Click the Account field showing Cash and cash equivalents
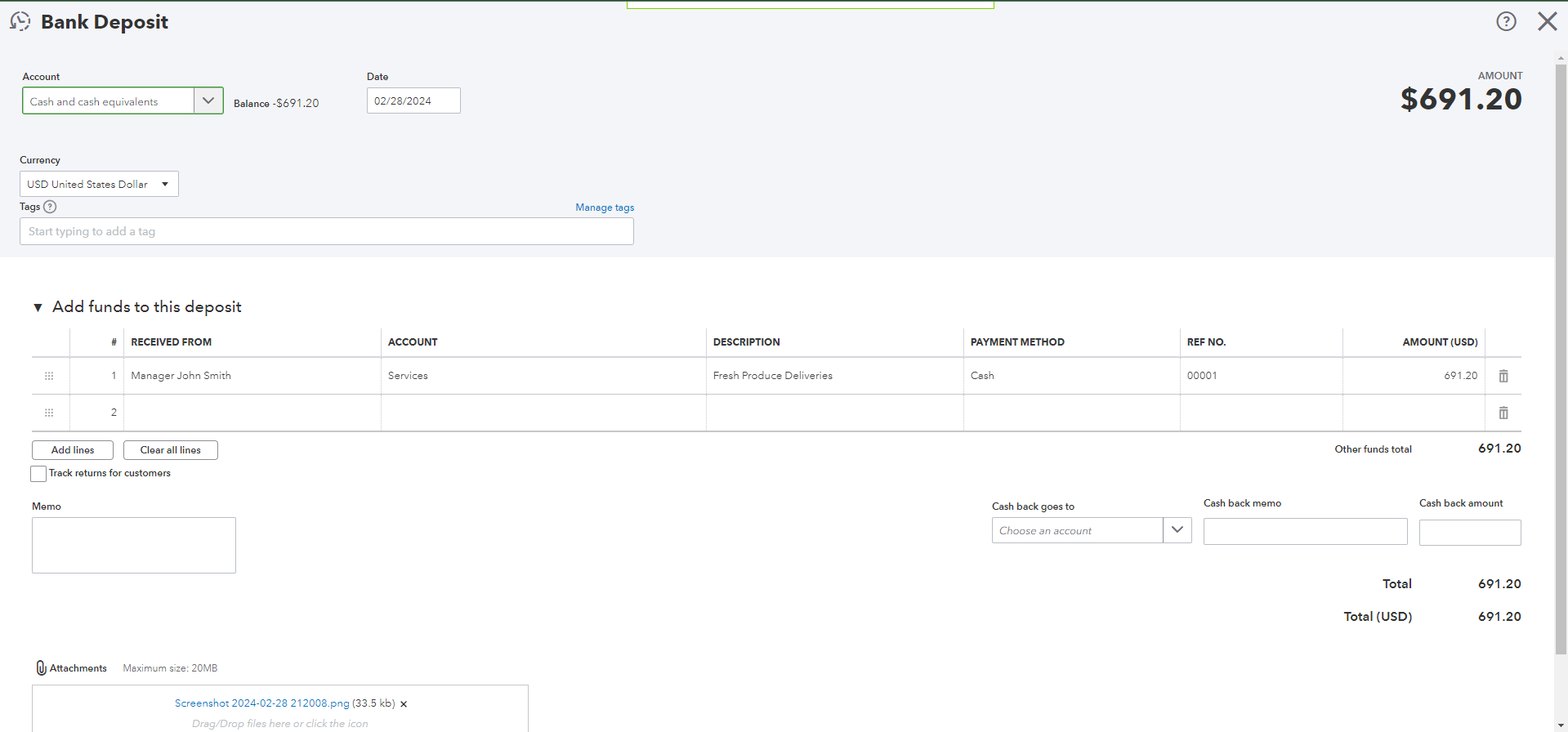The image size is (1568, 732). (x=109, y=100)
